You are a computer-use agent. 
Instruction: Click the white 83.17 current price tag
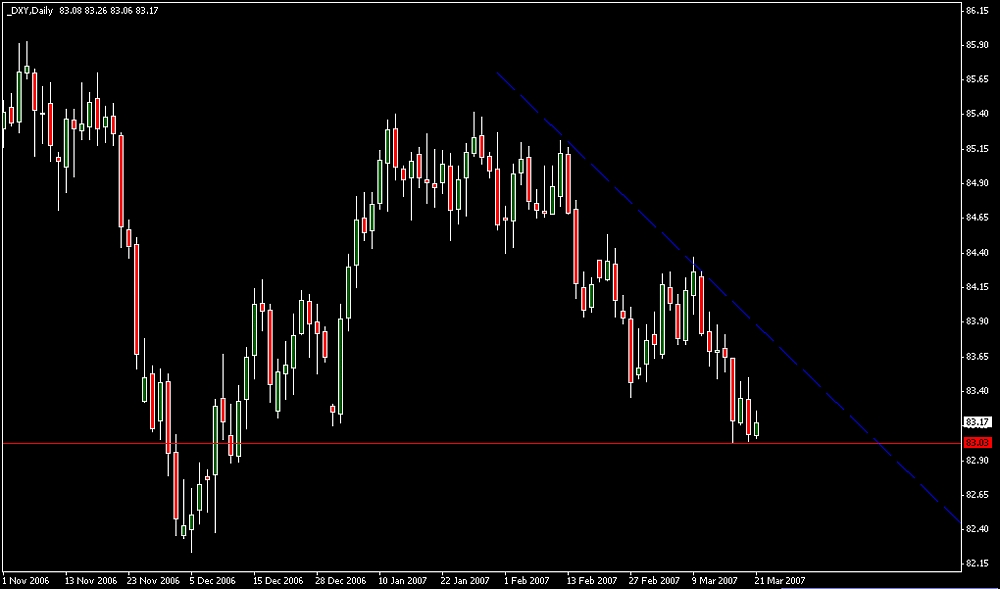tap(976, 422)
